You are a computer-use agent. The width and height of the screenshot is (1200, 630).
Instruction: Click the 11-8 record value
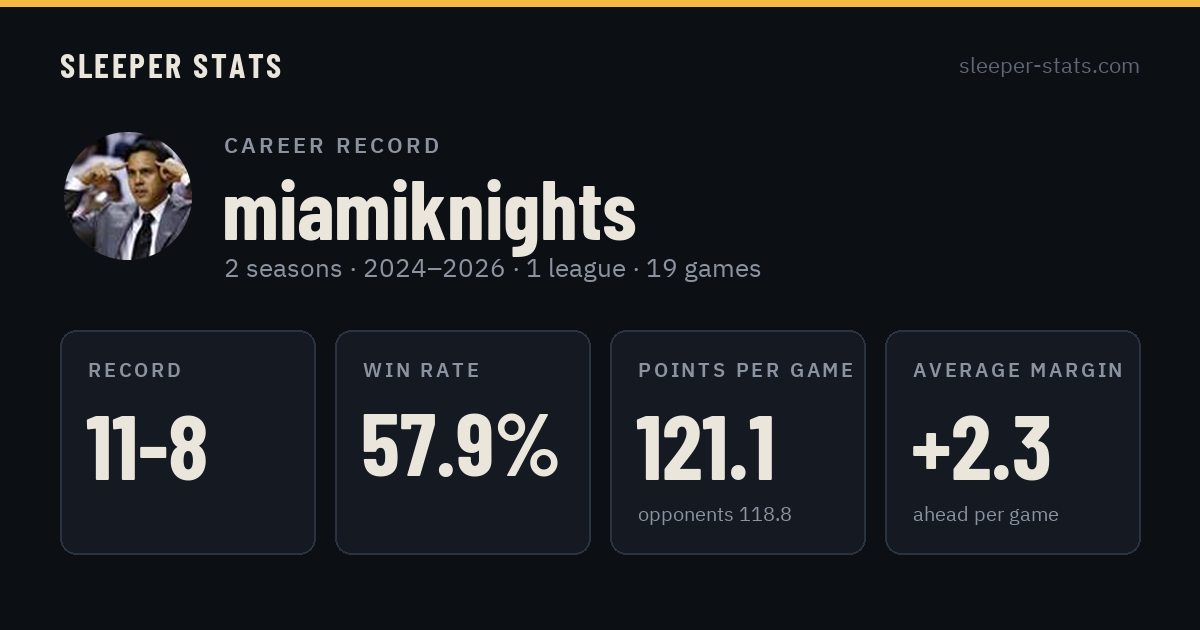tap(146, 448)
